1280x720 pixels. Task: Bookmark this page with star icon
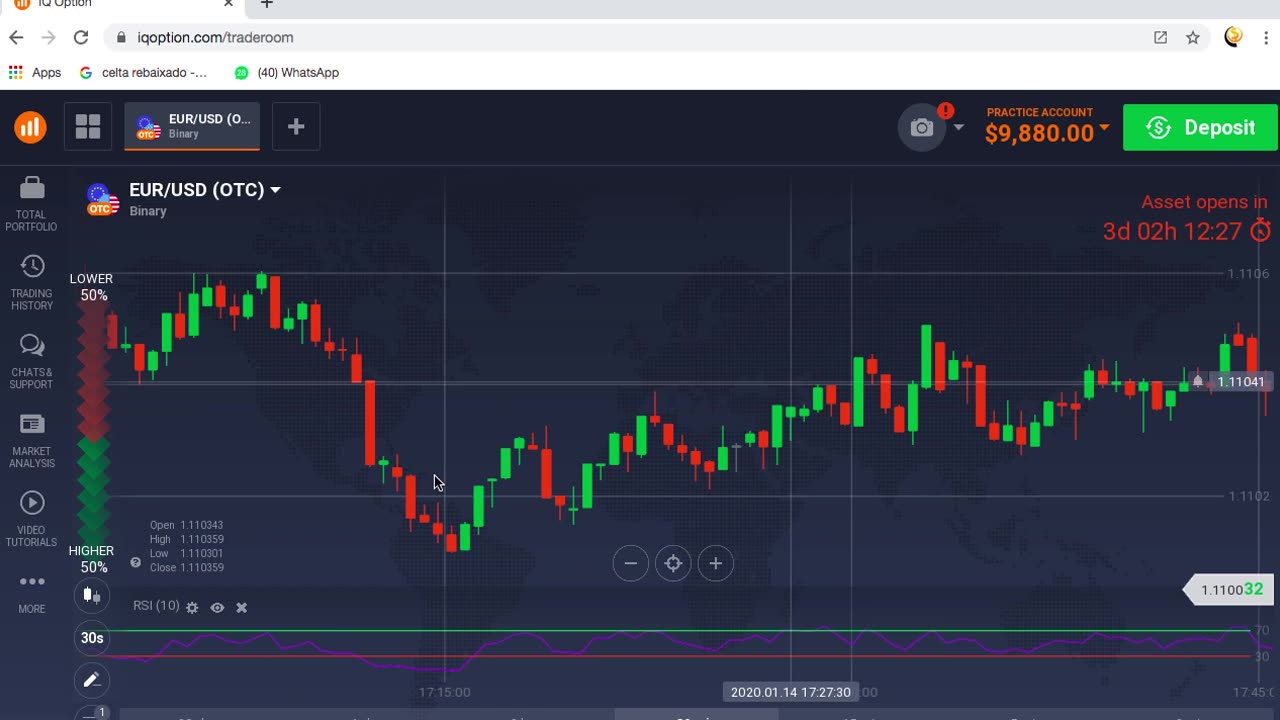[x=1193, y=37]
